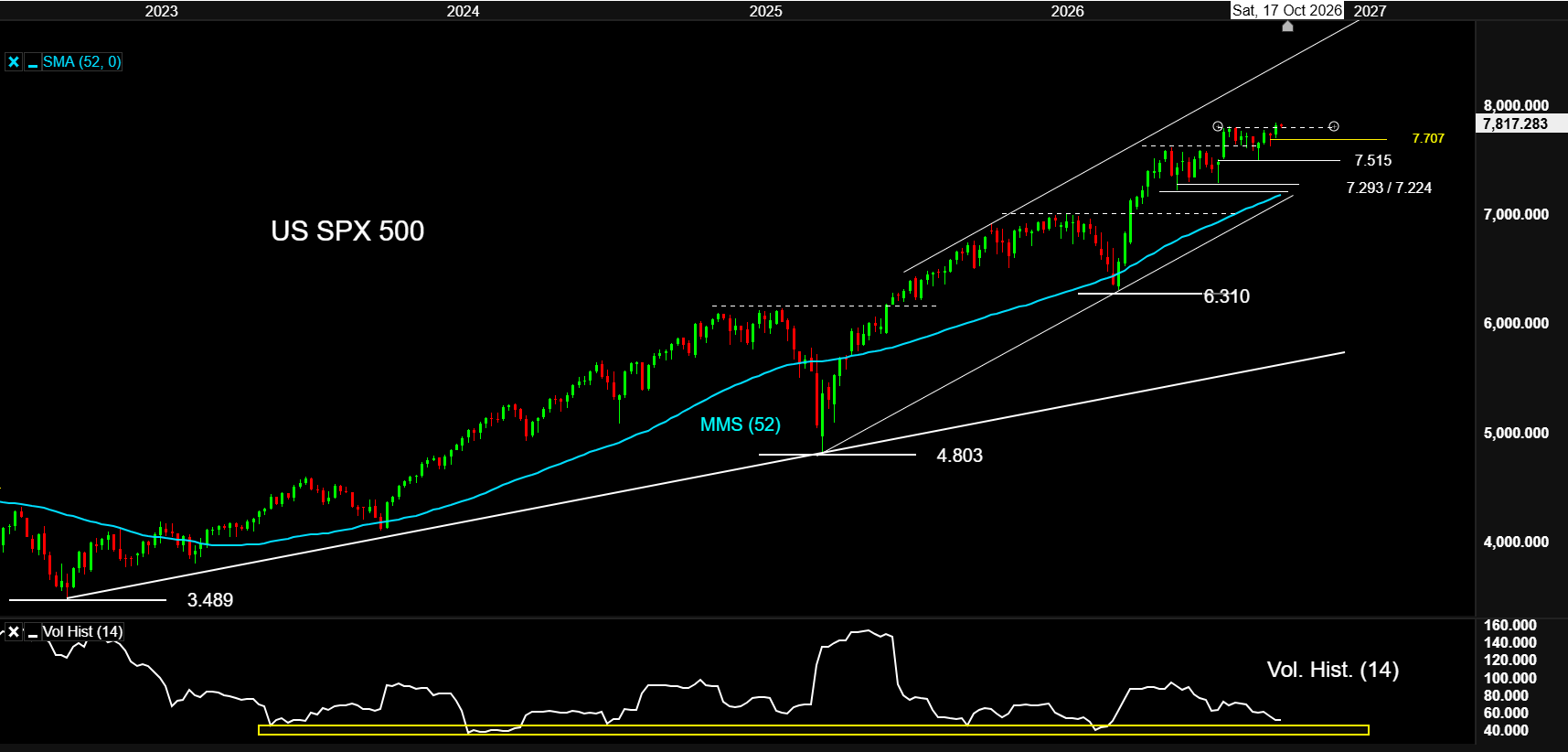This screenshot has width=1568, height=752.
Task: Select the 4.803 low annotation
Action: pyautogui.click(x=960, y=456)
